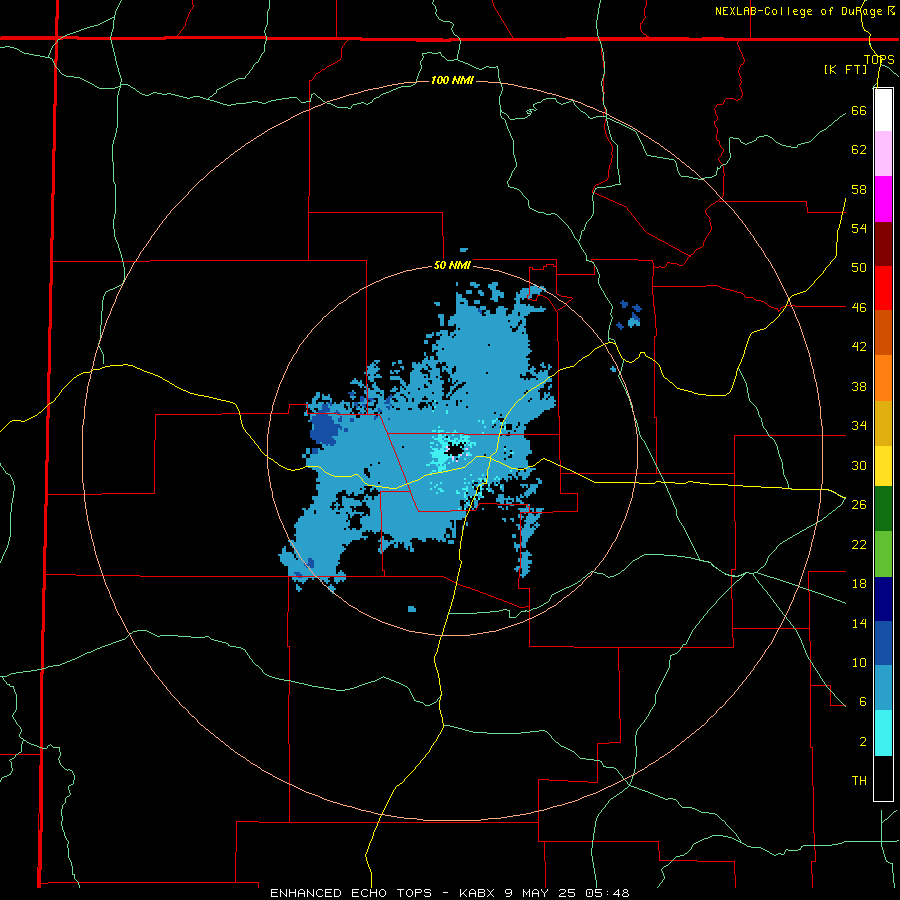Click the light blue 14 kft legend swatch
The width and height of the screenshot is (900, 900).
coord(883,688)
